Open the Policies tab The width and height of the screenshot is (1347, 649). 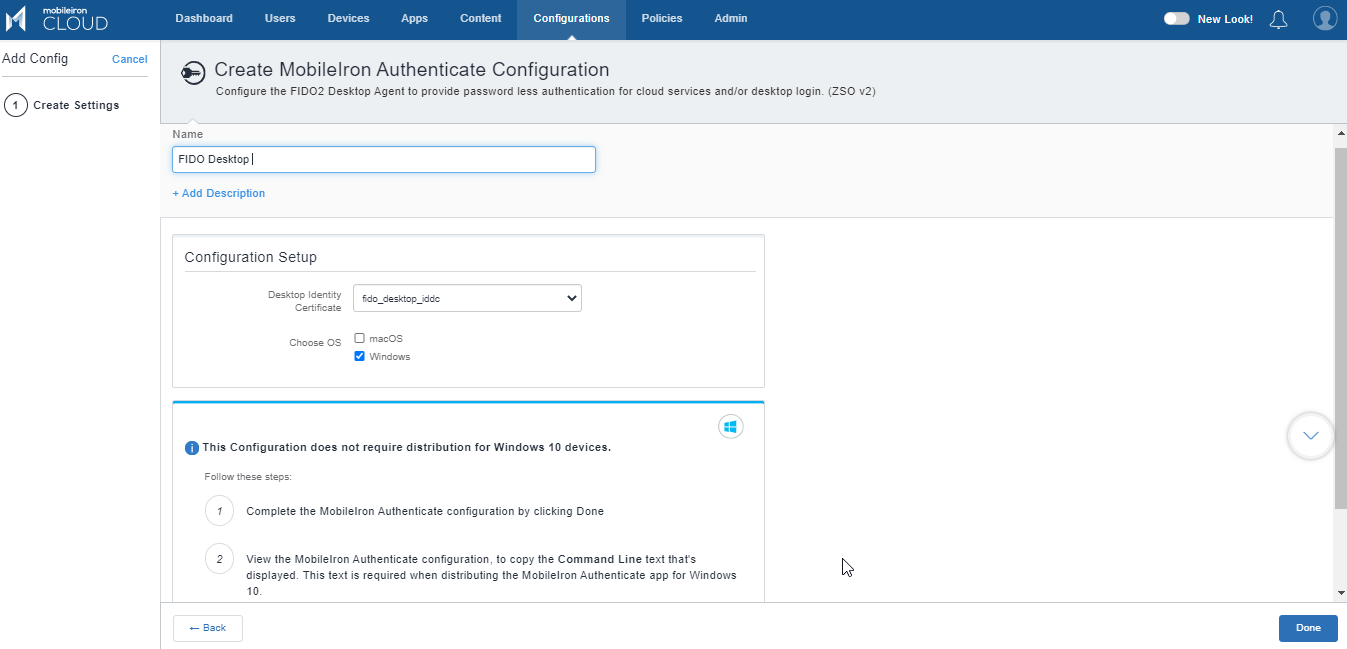click(662, 18)
